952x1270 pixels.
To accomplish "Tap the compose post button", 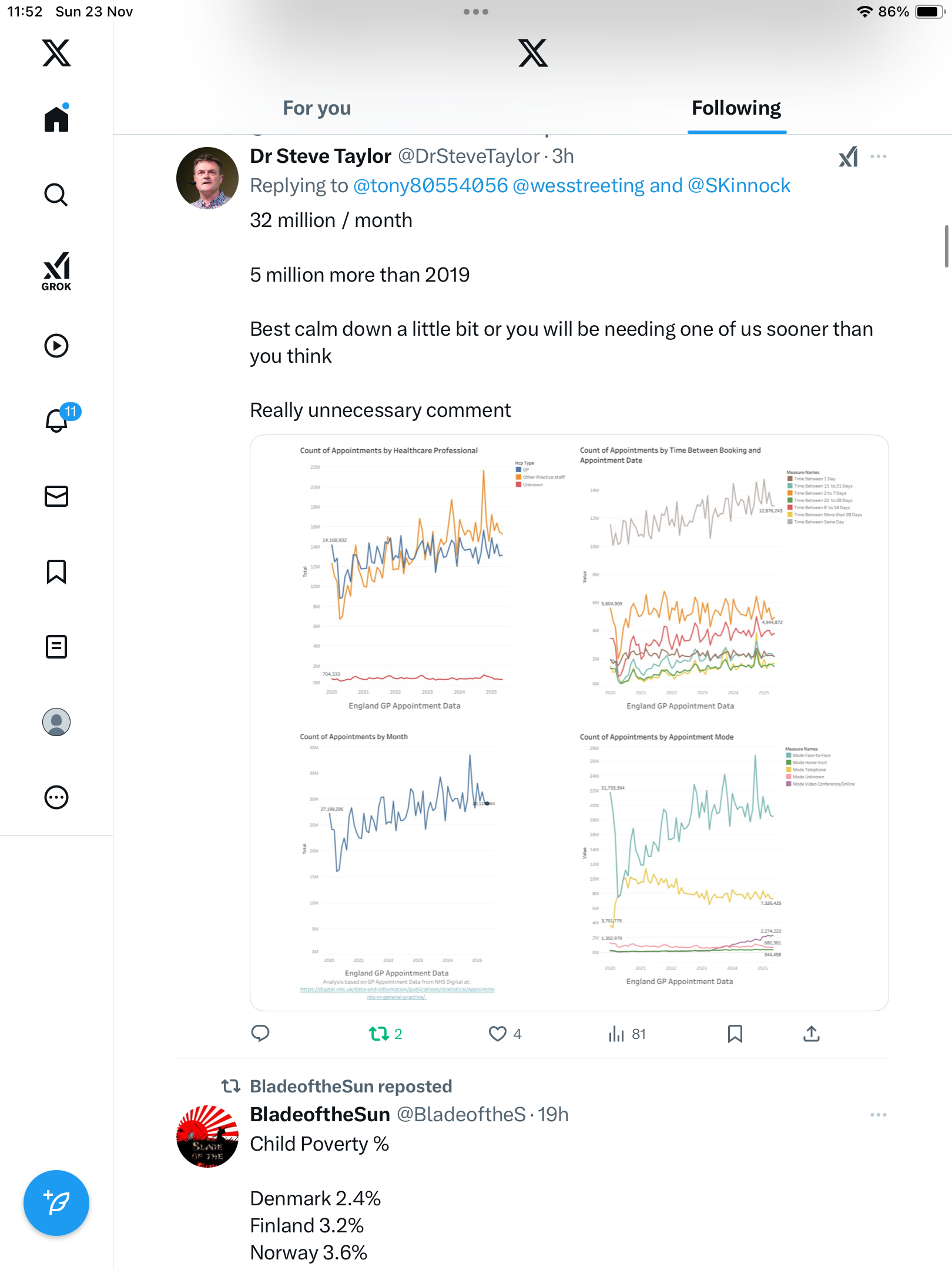I will 56,1202.
